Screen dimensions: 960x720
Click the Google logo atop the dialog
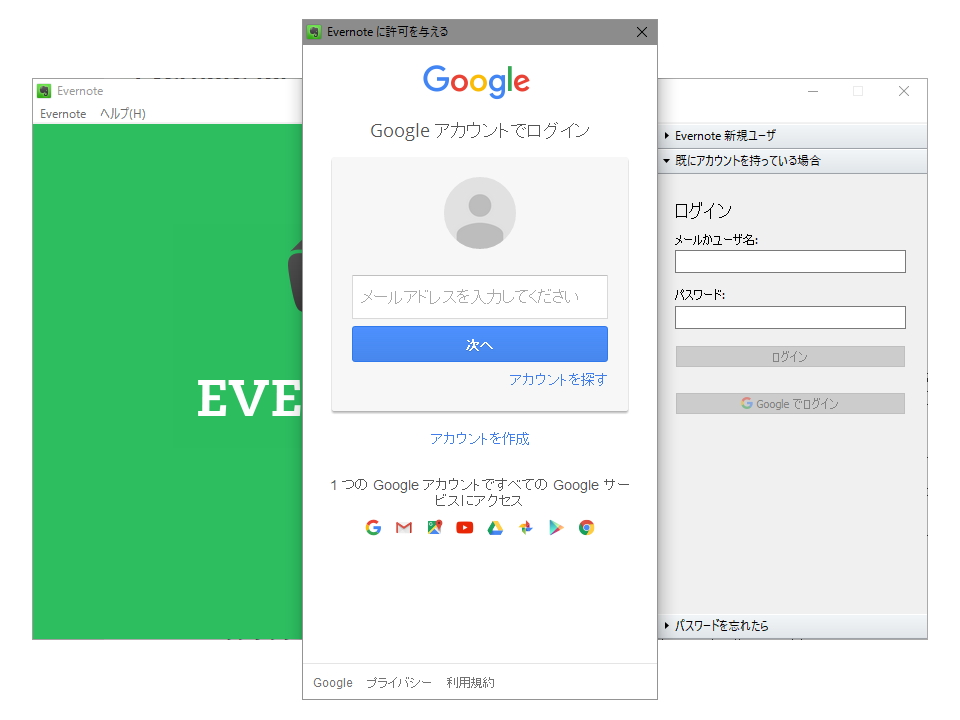pos(477,82)
